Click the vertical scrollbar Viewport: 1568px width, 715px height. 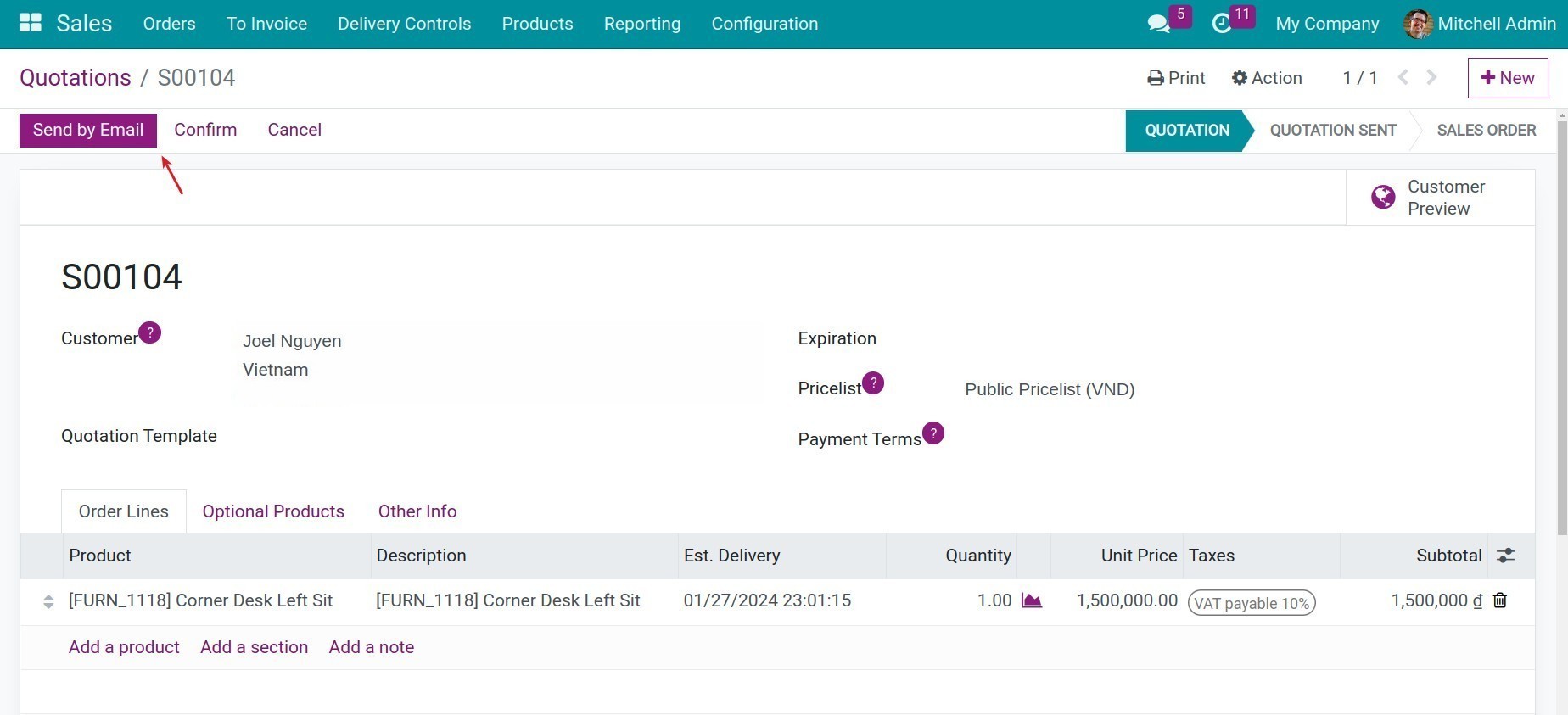[1562, 327]
